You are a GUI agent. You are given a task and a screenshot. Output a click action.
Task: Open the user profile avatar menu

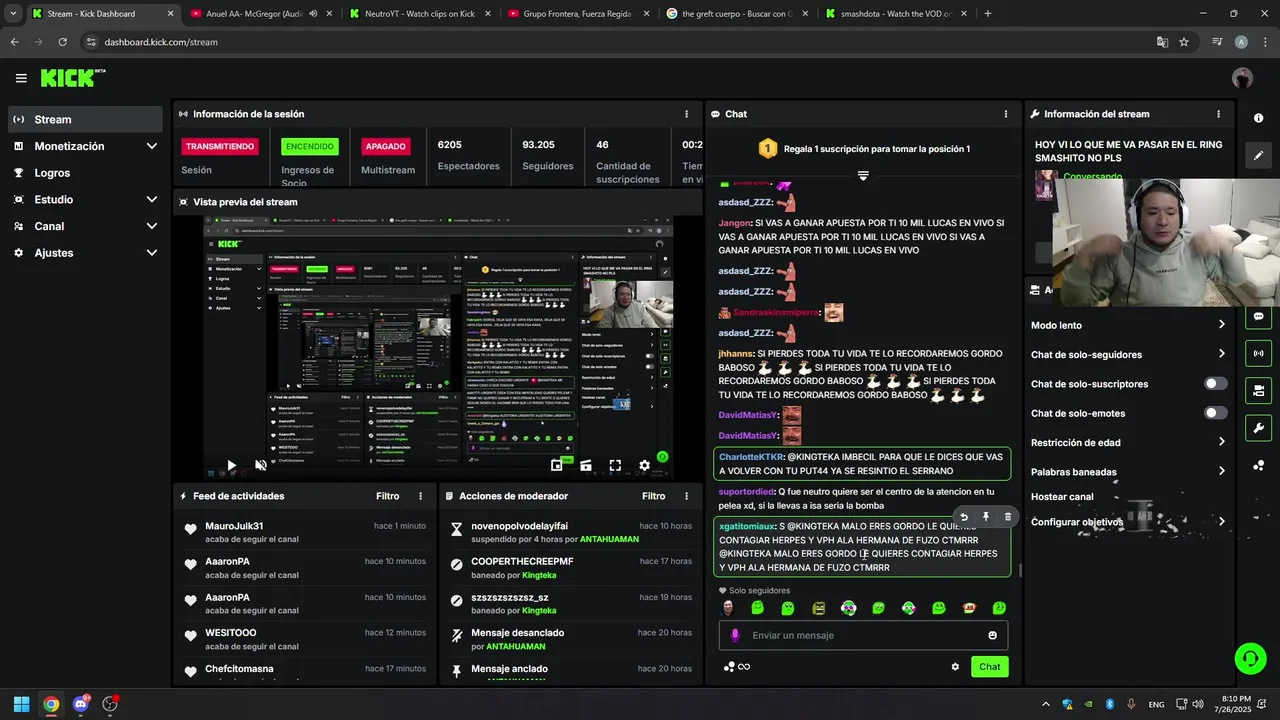point(1242,78)
